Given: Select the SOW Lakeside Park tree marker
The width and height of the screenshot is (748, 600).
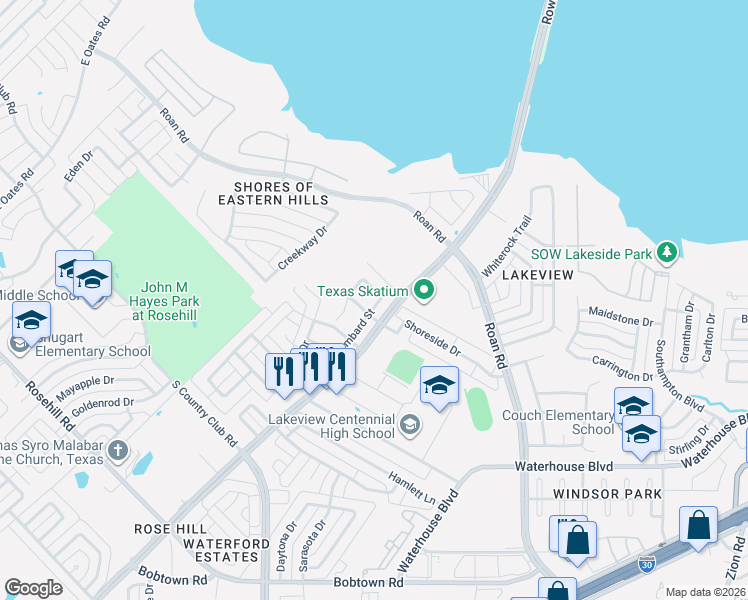Looking at the screenshot, I should pyautogui.click(x=666, y=252).
